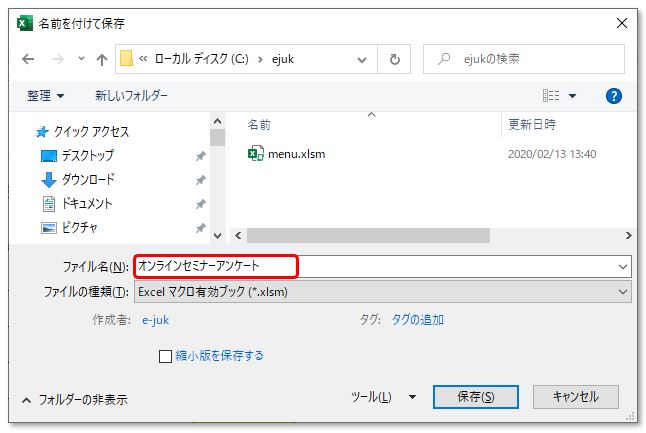Open the ピクチャ folder
Image resolution: width=646 pixels, height=433 pixels.
coord(80,227)
